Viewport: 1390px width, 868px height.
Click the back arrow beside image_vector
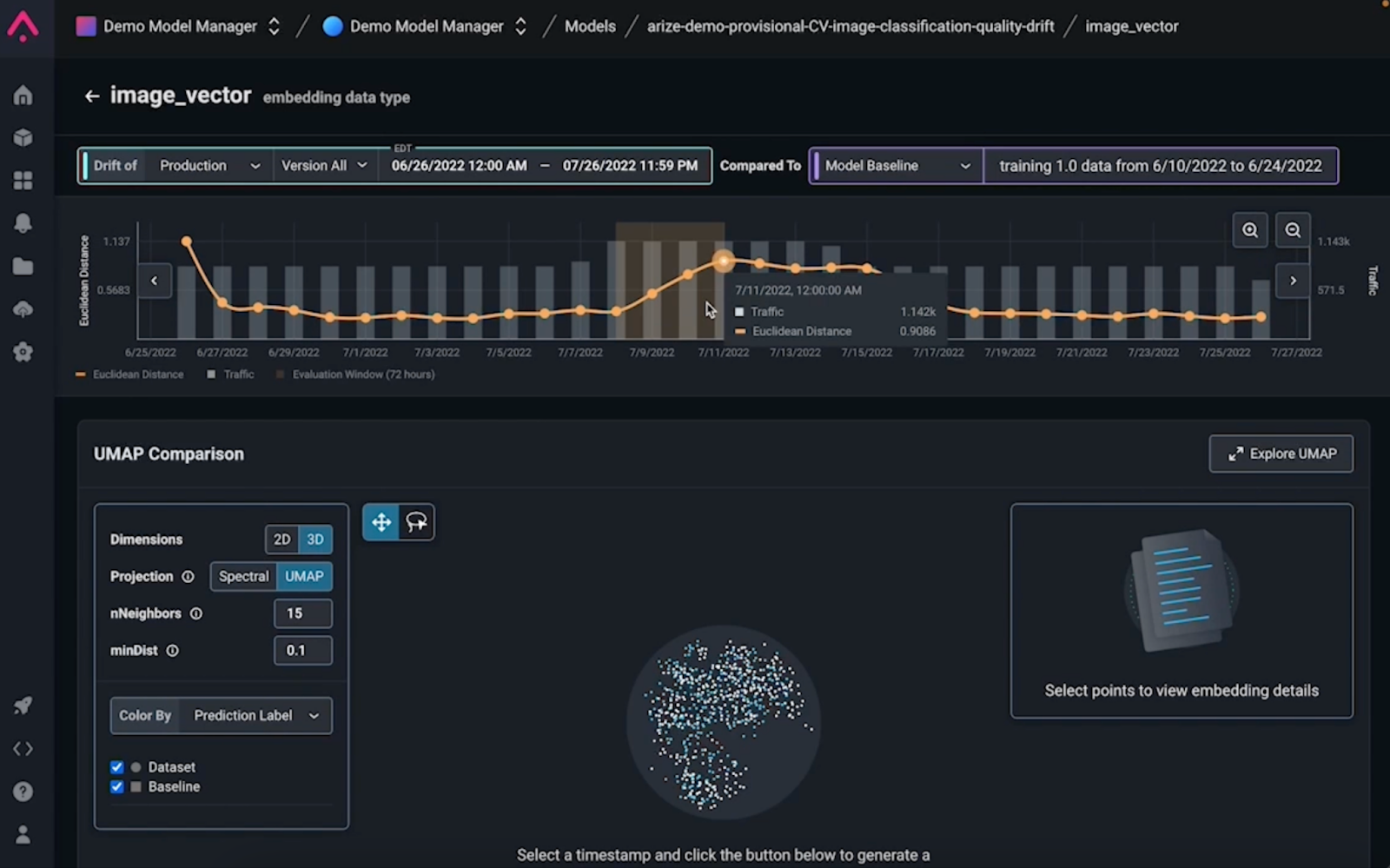(x=91, y=96)
